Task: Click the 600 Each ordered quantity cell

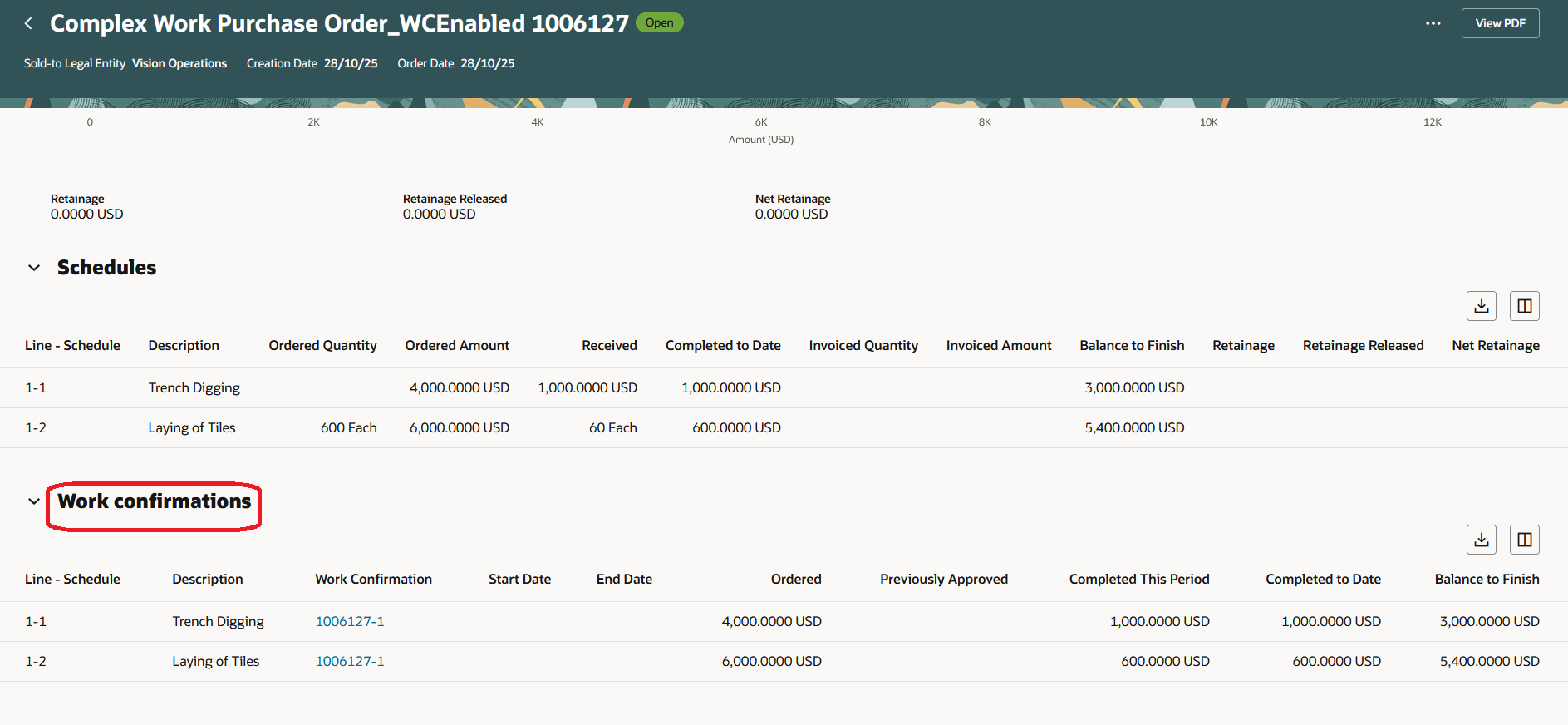Action: [349, 427]
